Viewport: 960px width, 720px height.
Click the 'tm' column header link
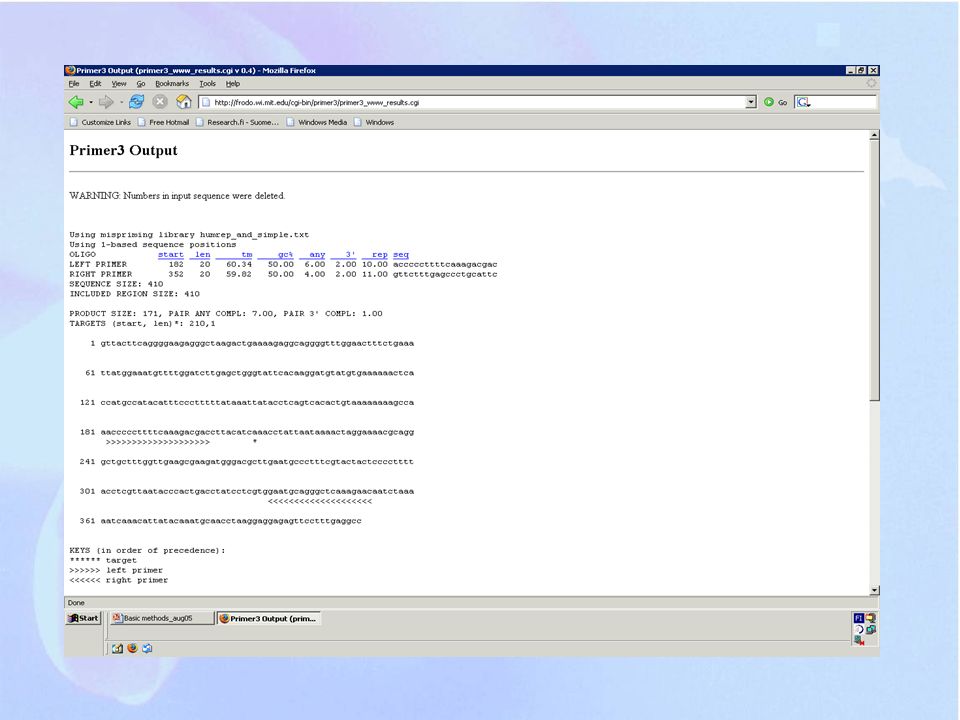234,255
